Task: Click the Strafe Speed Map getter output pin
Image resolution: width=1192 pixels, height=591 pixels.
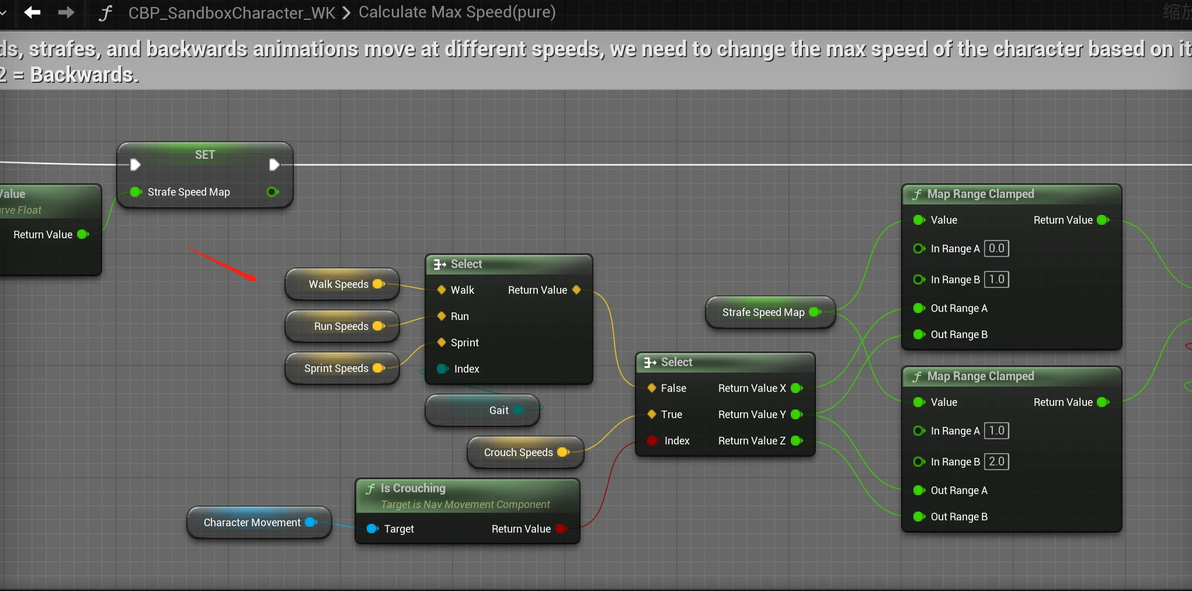Action: click(x=815, y=312)
